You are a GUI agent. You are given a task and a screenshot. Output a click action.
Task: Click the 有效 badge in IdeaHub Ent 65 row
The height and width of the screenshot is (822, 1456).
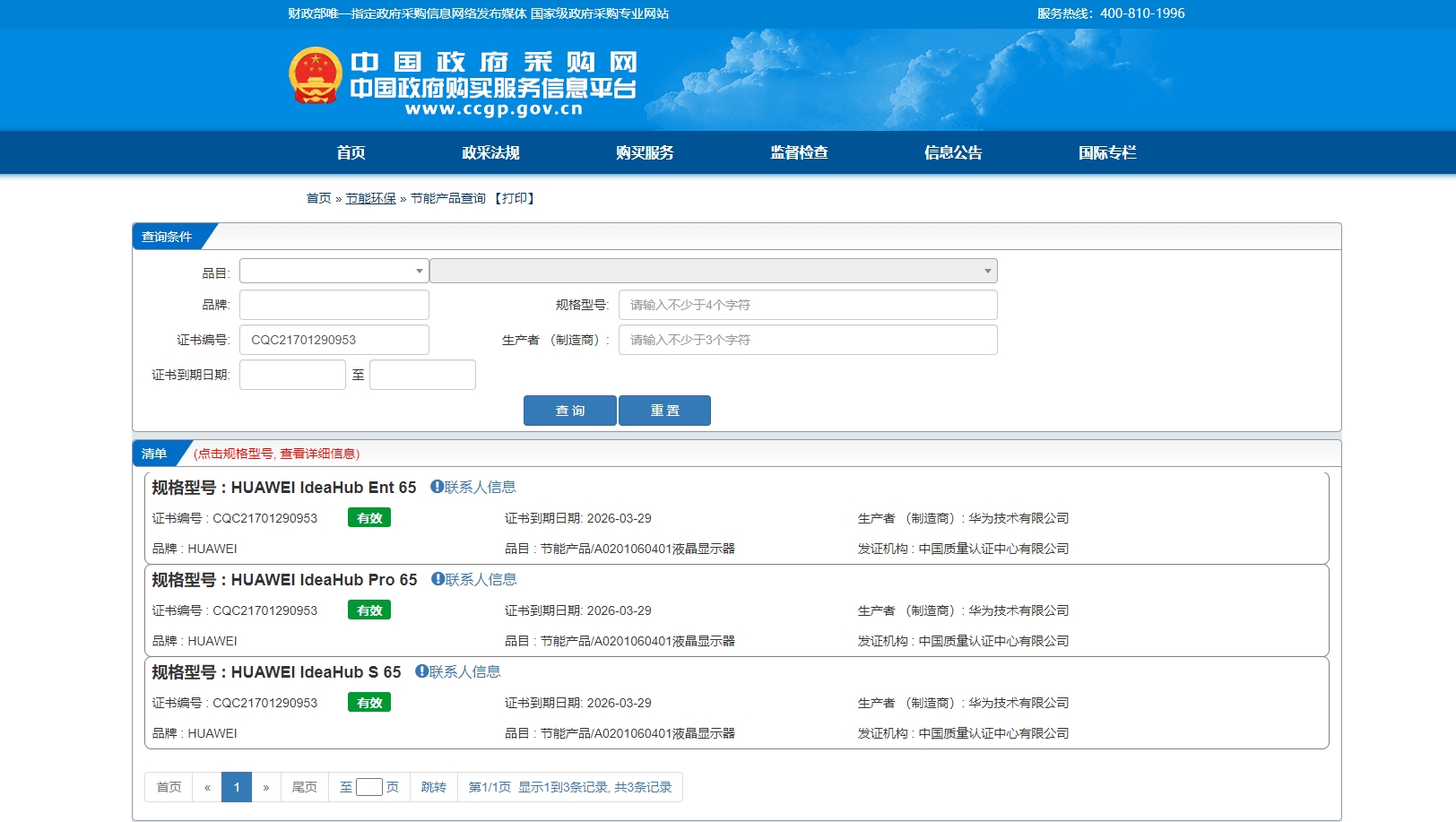coord(369,518)
